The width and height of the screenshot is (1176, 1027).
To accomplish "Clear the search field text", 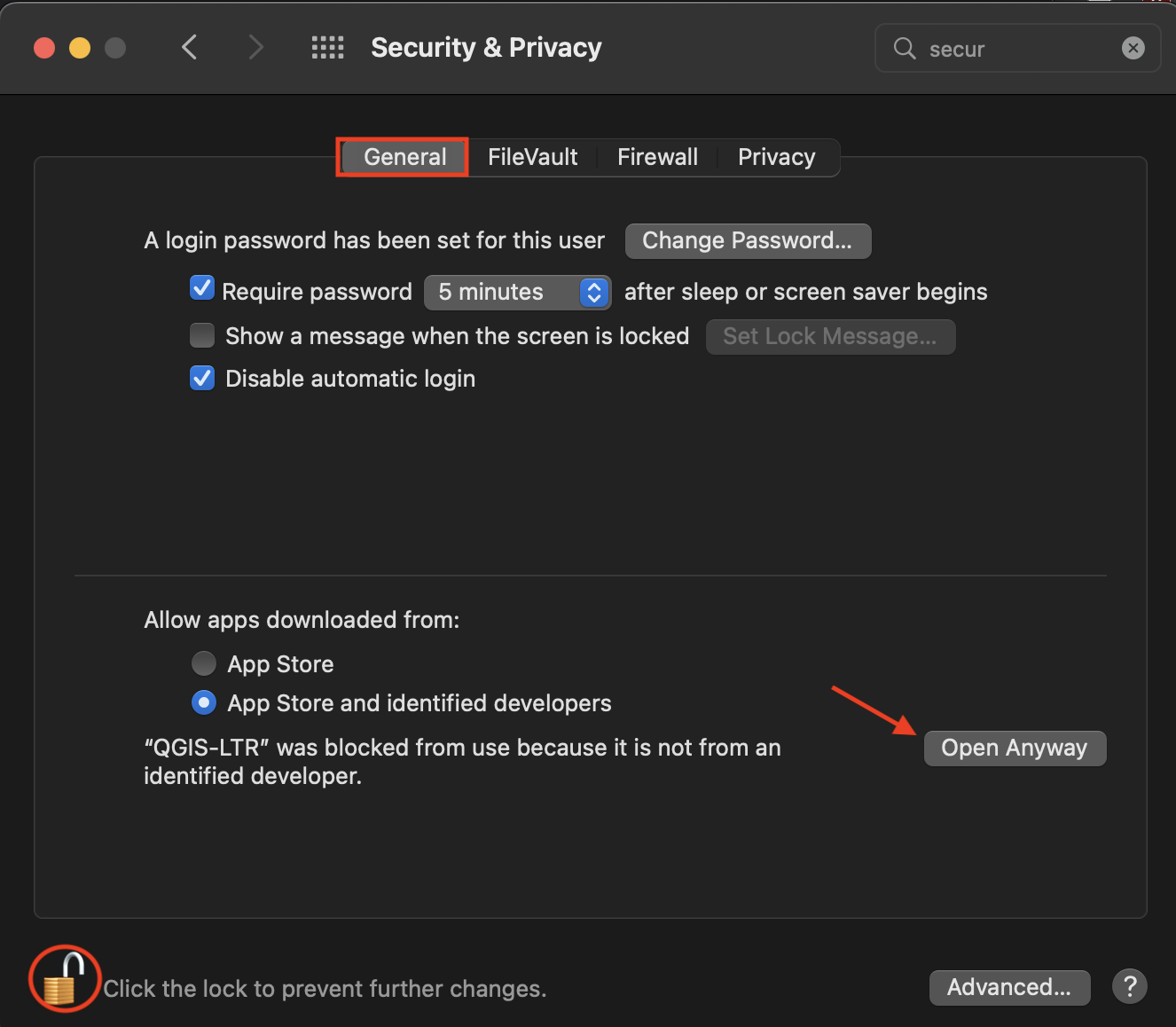I will coord(1133,48).
